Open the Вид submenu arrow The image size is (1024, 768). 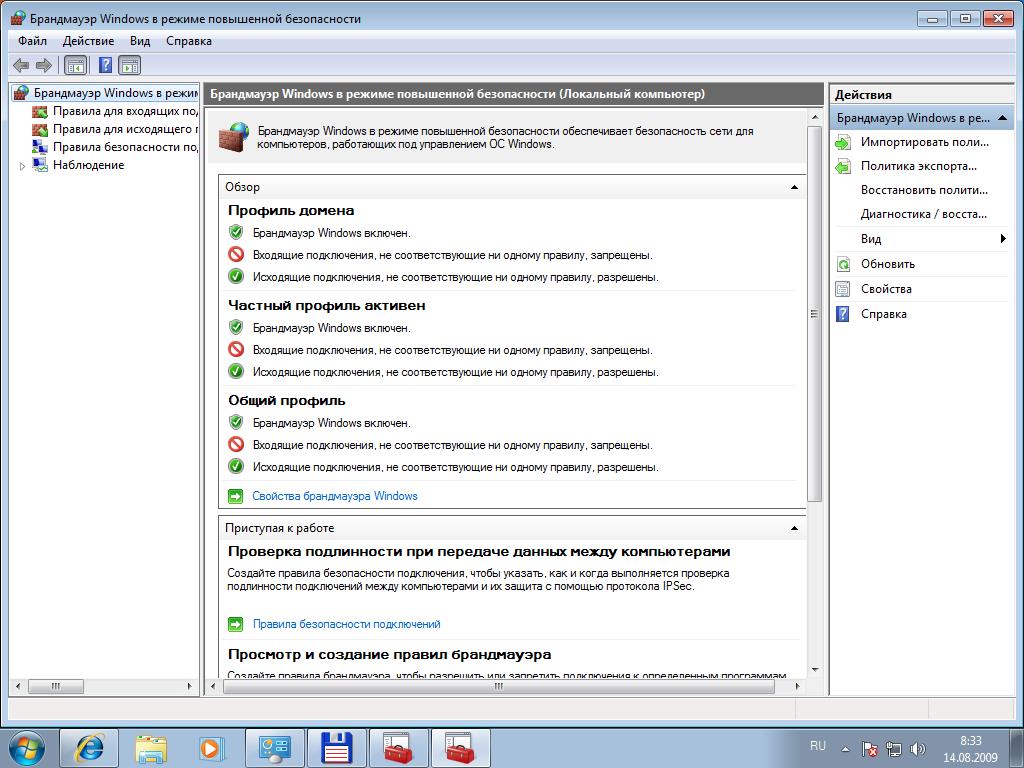(1003, 239)
